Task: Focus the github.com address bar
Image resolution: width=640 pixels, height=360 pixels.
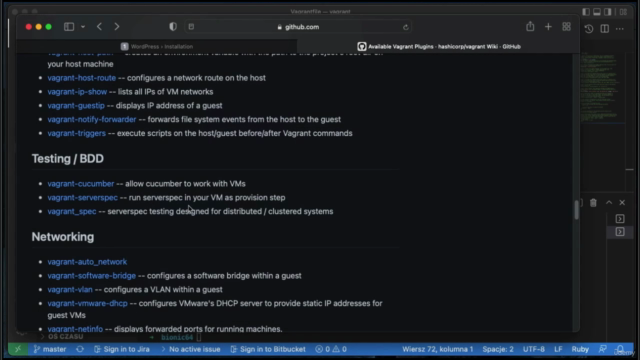Action: click(x=298, y=27)
